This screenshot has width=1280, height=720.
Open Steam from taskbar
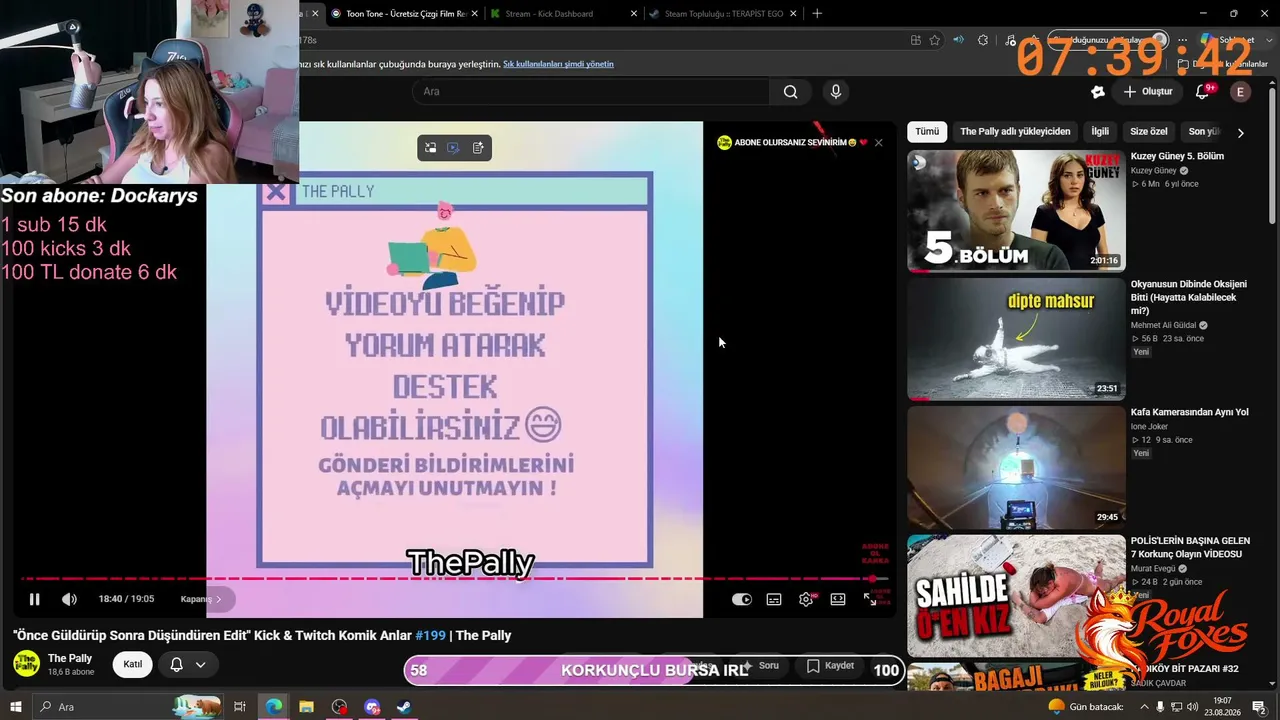point(403,707)
